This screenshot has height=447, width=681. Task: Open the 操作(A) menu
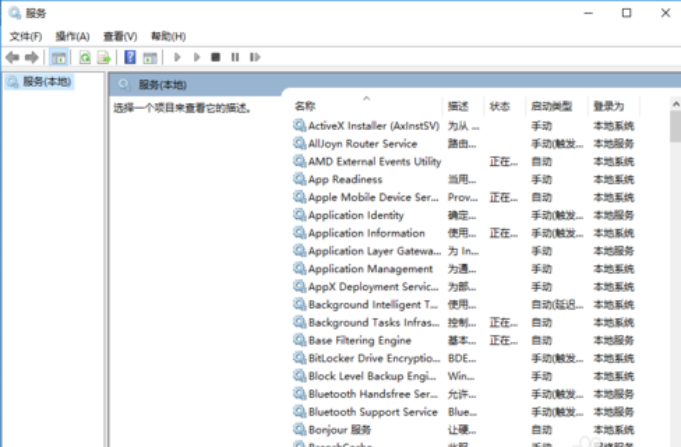[x=72, y=36]
